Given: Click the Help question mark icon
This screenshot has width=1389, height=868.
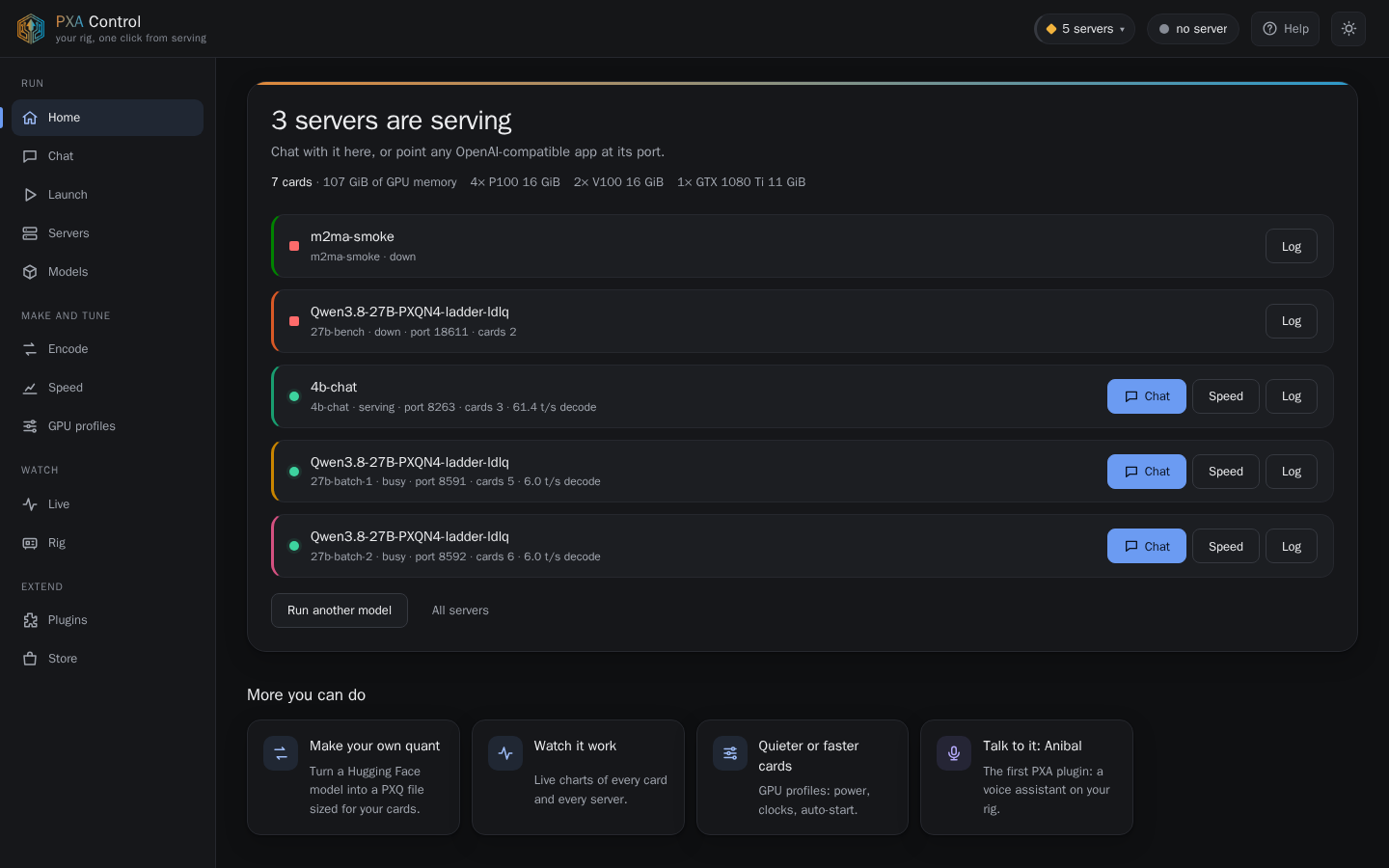Looking at the screenshot, I should (x=1270, y=29).
